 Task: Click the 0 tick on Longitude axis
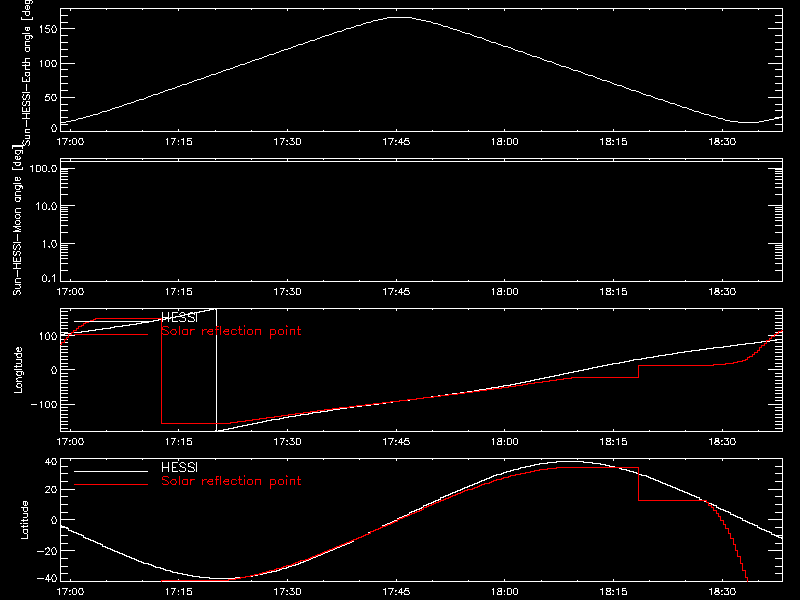coord(54,370)
